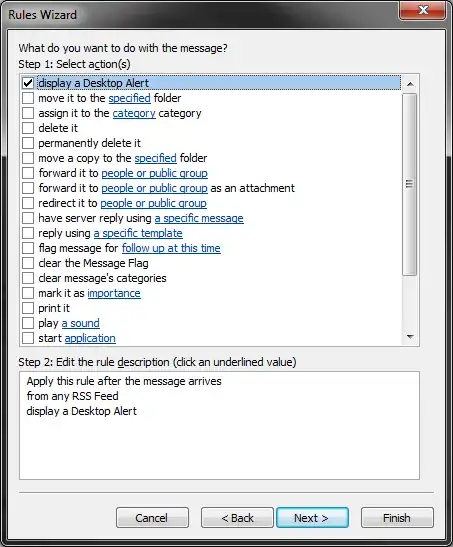The height and width of the screenshot is (547, 453).
Task: Check the flag message for follow up box
Action: 28,248
